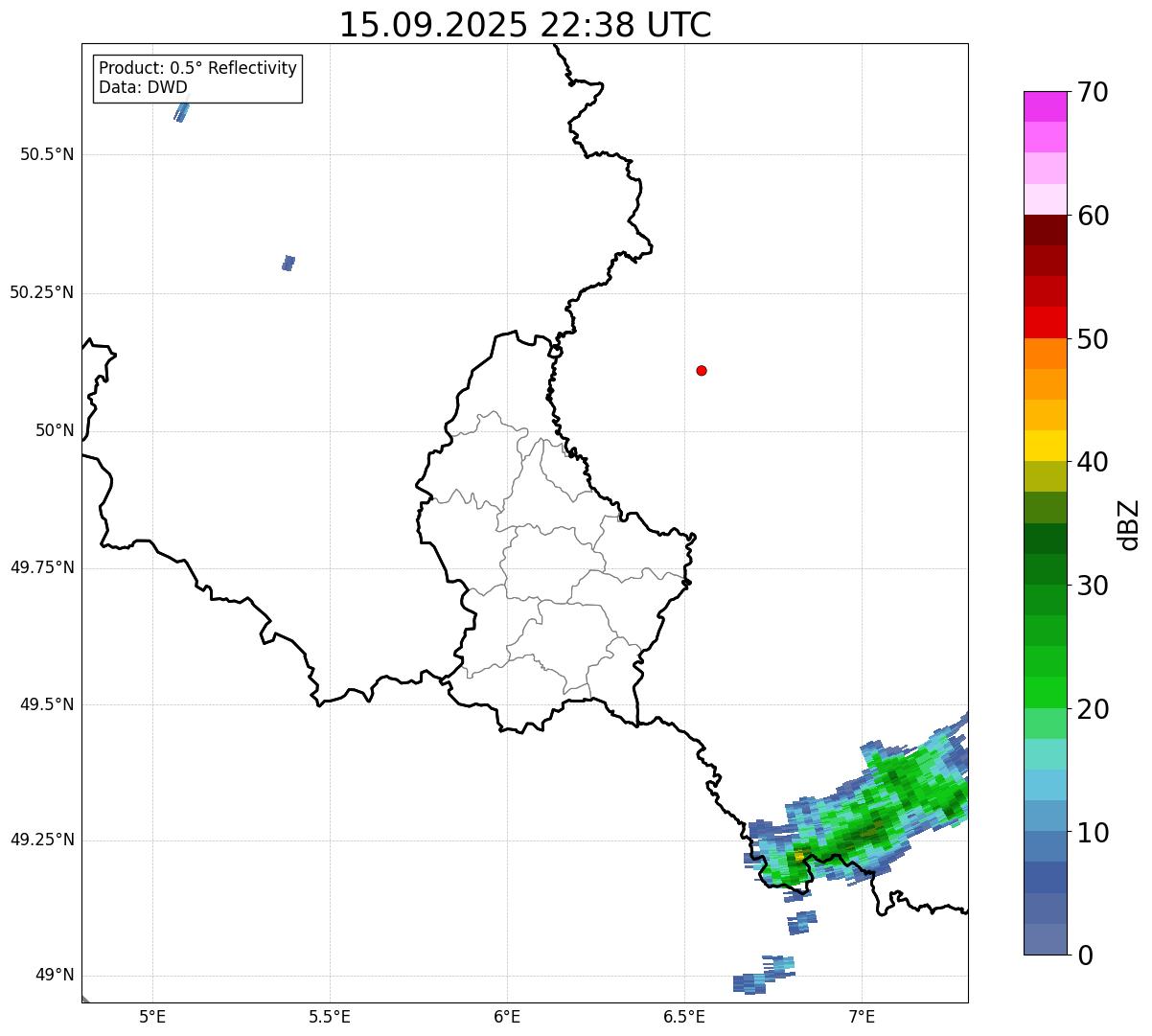Click the longitude label 7°E
This screenshot has height=1036, width=1152.
pos(862,1016)
